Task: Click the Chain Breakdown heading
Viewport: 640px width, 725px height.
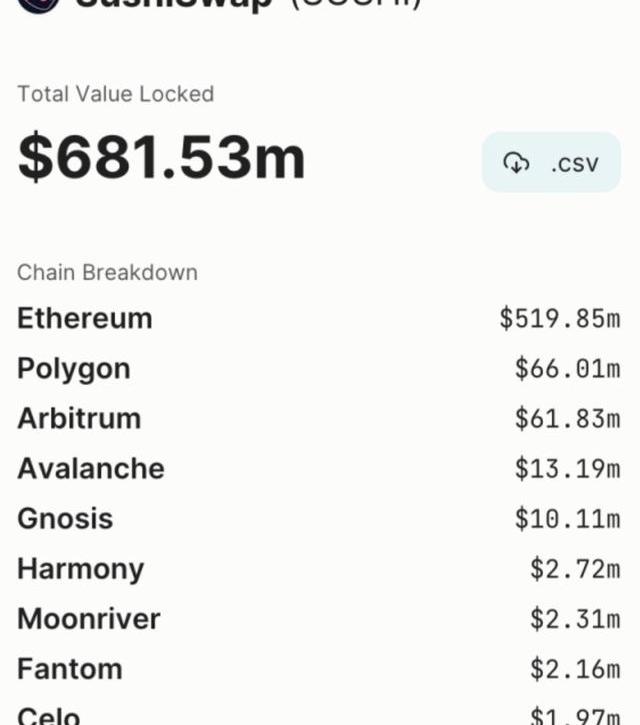Action: point(107,272)
